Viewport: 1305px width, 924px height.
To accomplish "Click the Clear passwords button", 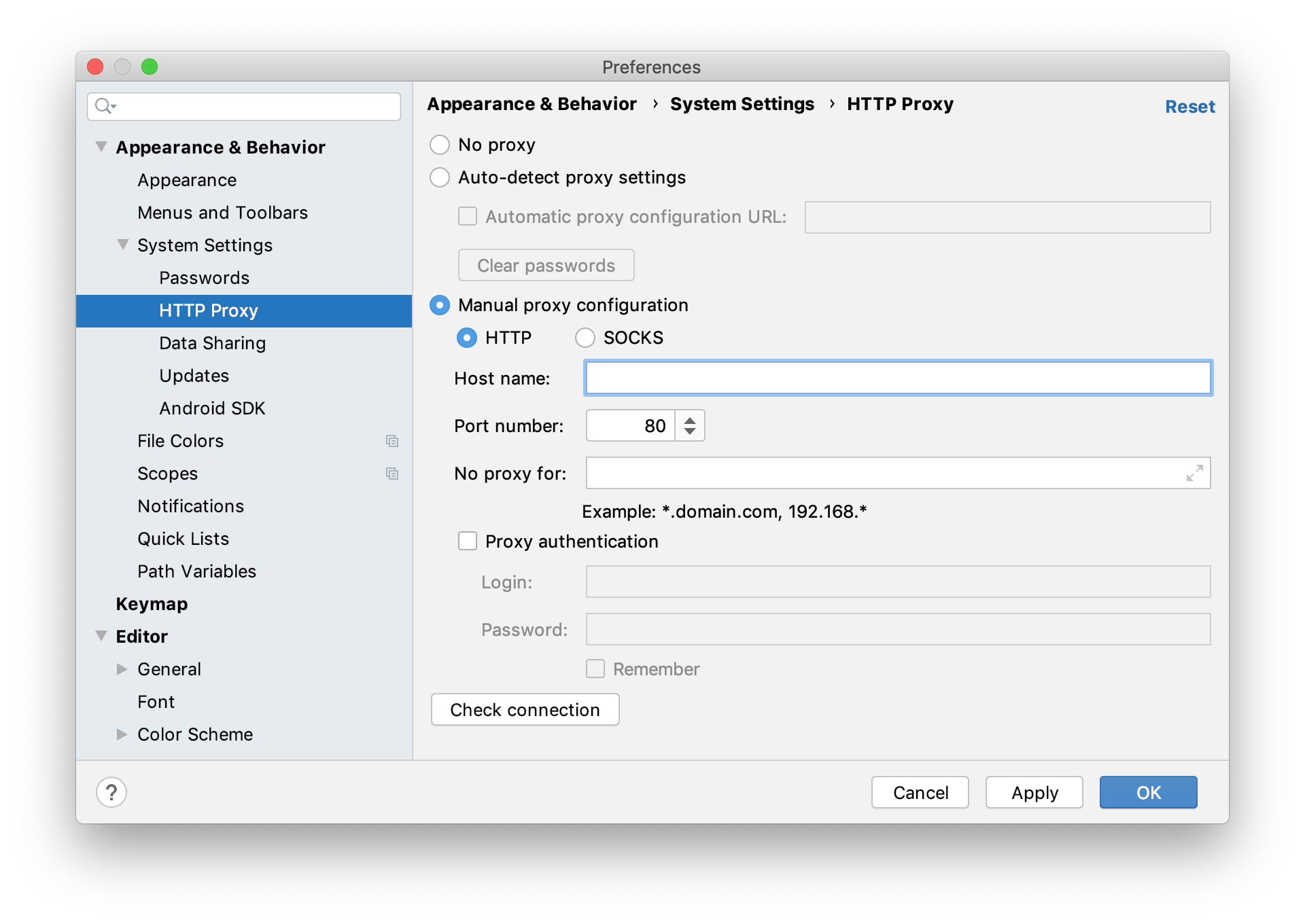I will tap(548, 265).
